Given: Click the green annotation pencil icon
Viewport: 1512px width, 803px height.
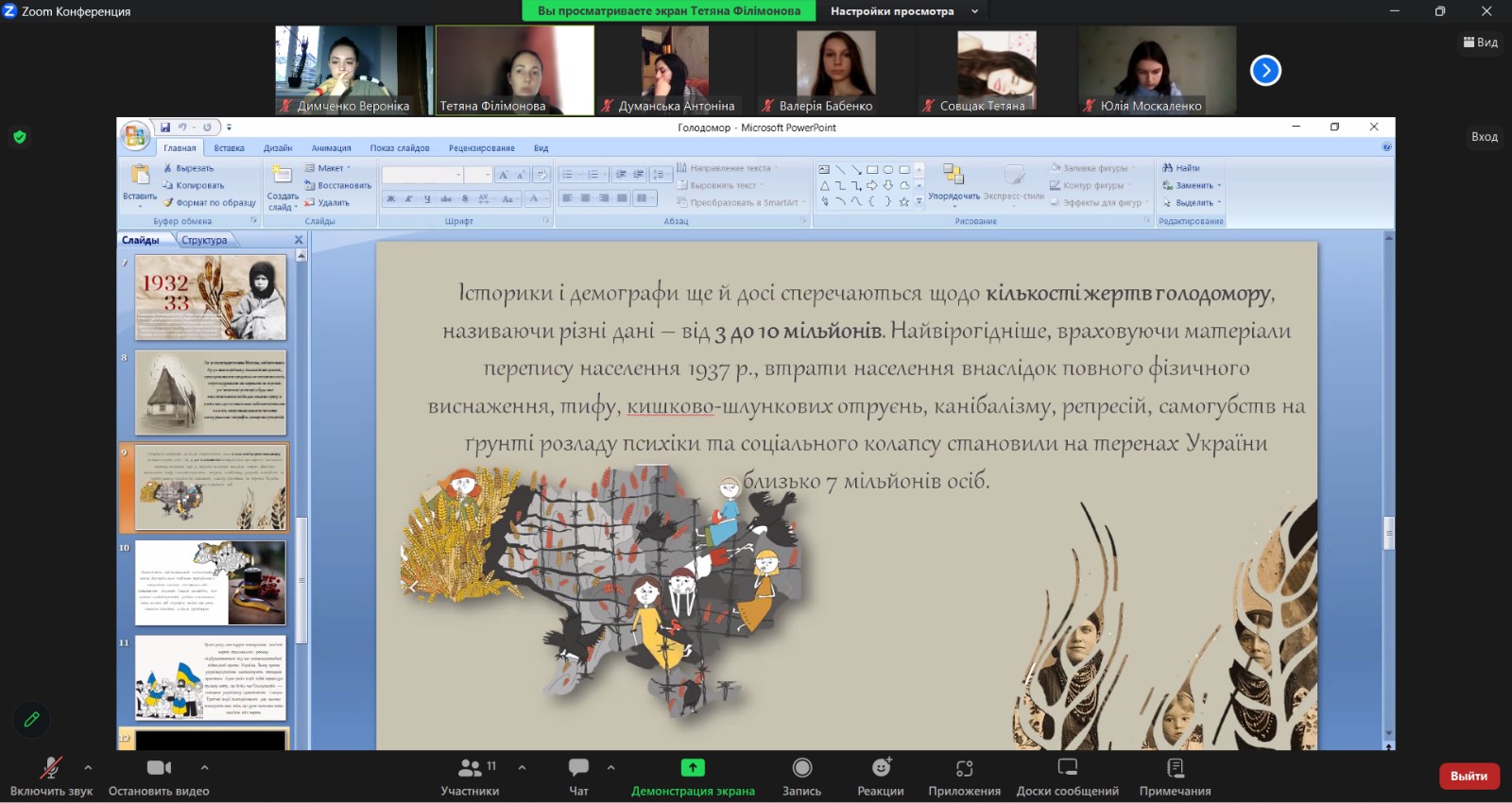Looking at the screenshot, I should 31,720.
